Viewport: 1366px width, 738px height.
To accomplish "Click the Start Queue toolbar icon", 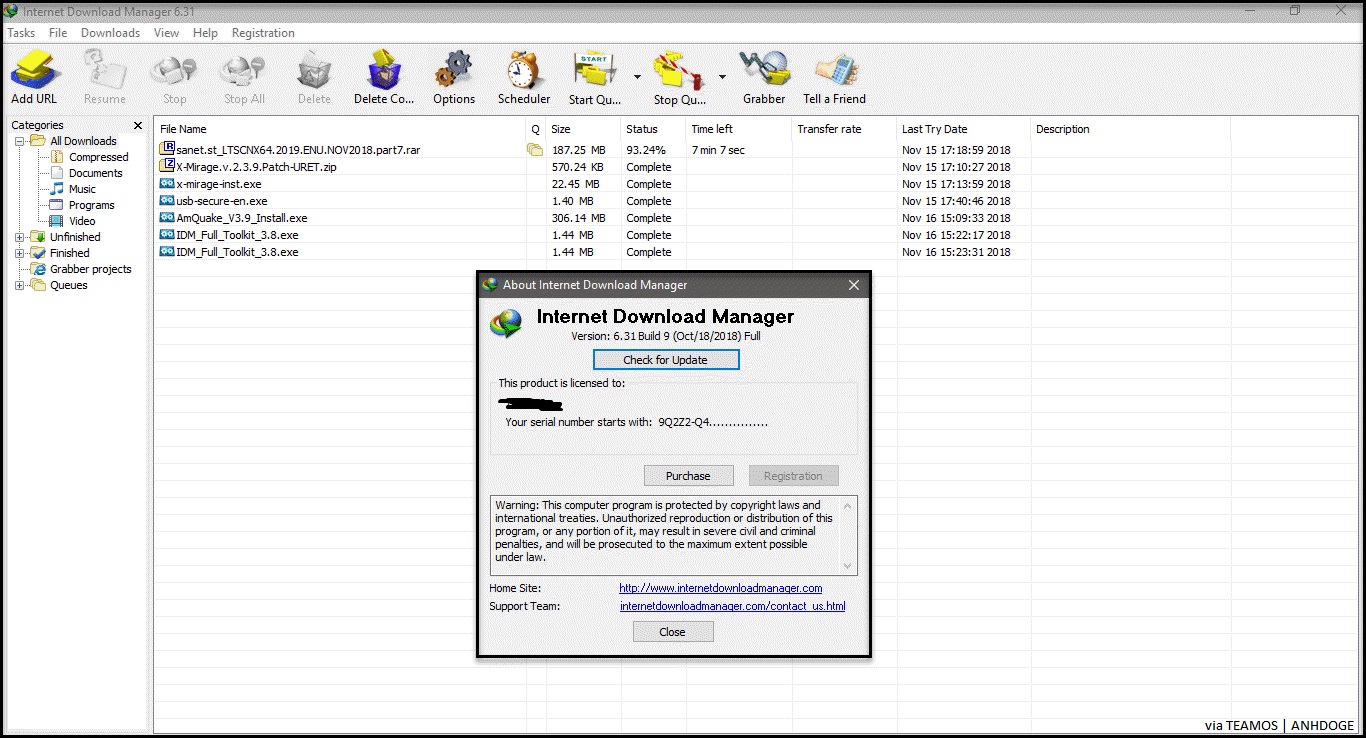I will (x=594, y=69).
